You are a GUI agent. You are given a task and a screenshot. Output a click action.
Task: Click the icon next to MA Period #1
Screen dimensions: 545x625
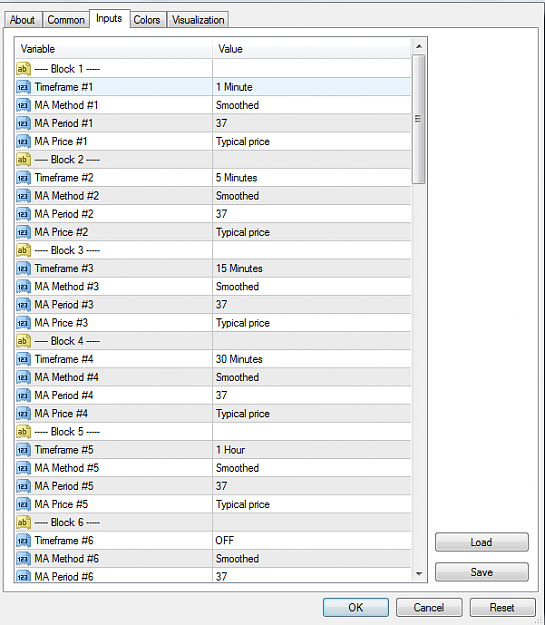[x=23, y=124]
